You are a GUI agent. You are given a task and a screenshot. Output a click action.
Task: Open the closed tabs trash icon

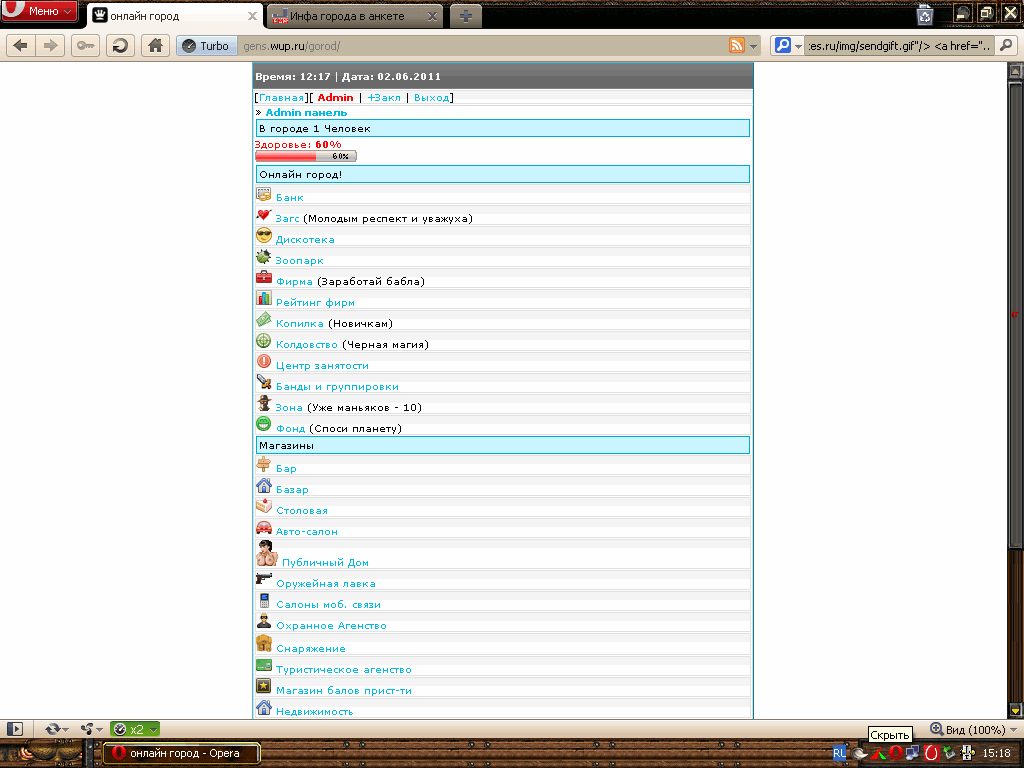(925, 14)
